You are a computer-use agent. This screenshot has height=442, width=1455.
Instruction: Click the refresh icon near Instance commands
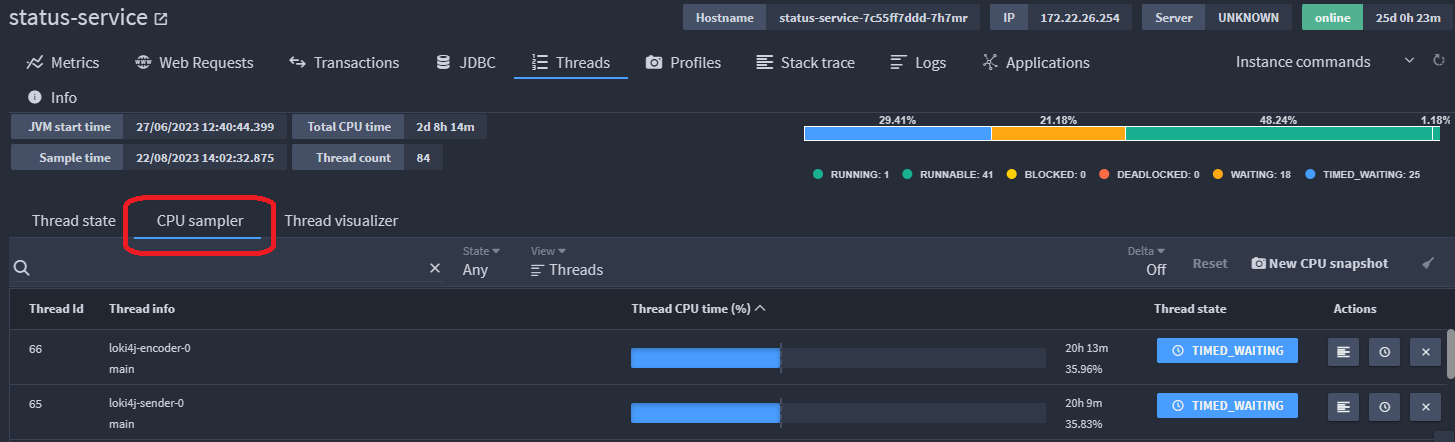point(1438,61)
